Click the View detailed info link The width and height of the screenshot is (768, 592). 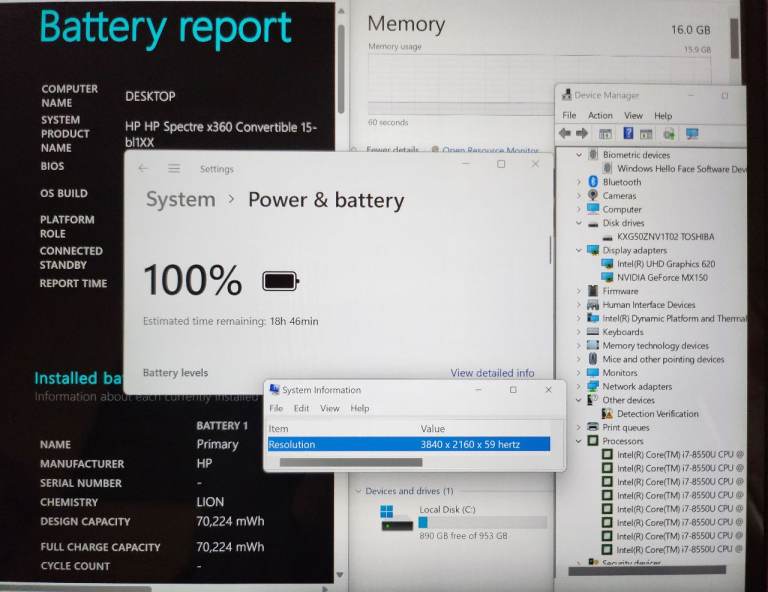click(x=492, y=373)
